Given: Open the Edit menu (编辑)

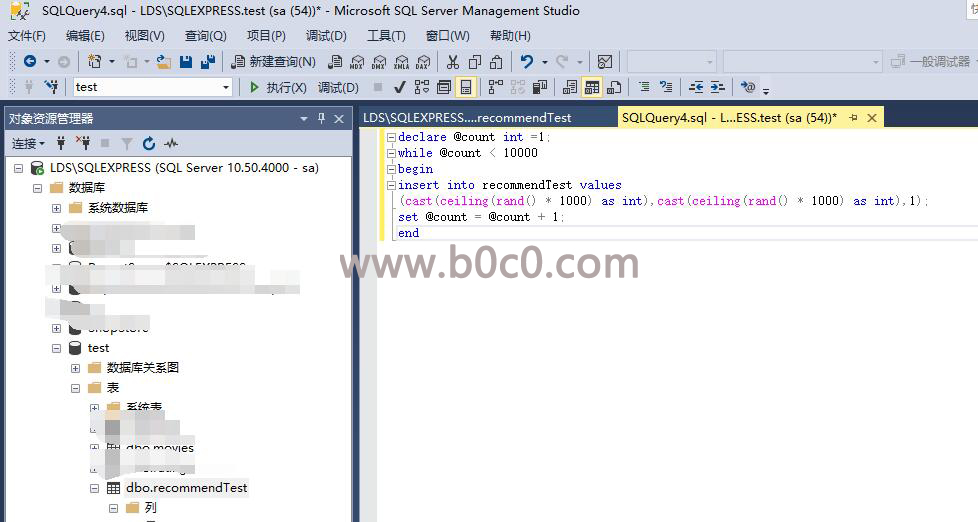Looking at the screenshot, I should [85, 36].
